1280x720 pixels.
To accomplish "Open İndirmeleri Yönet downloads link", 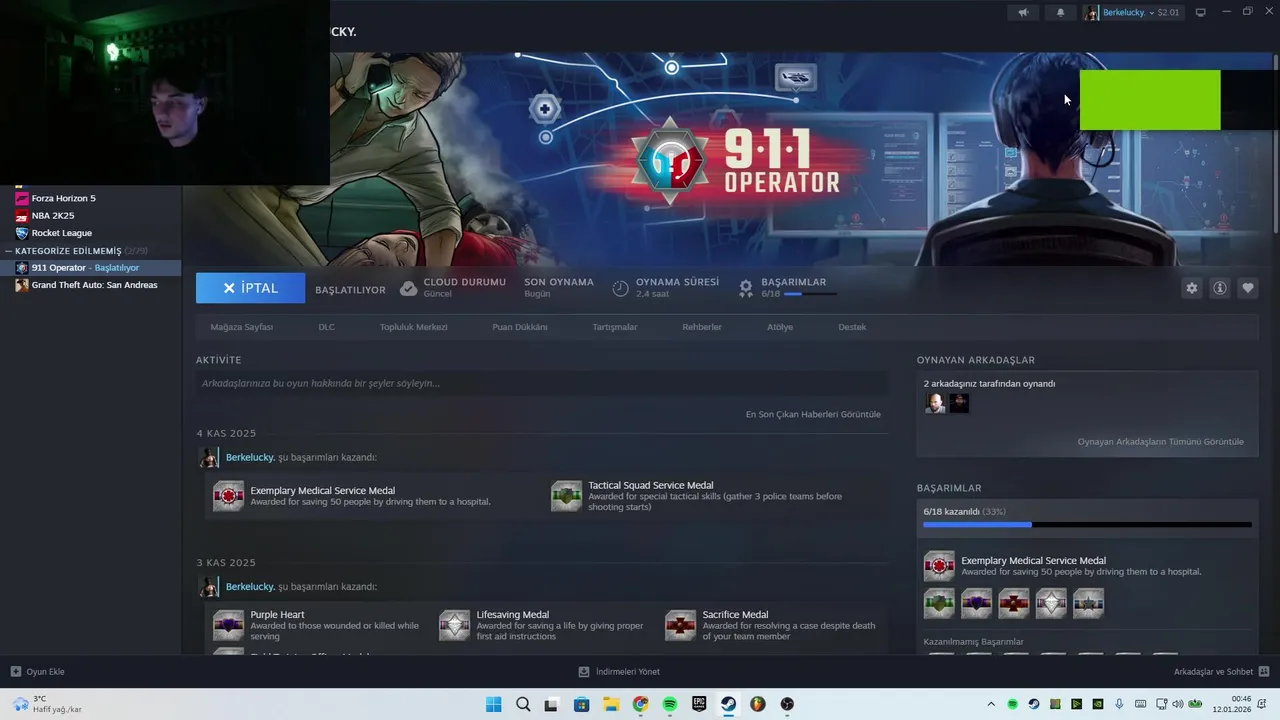I will 619,671.
